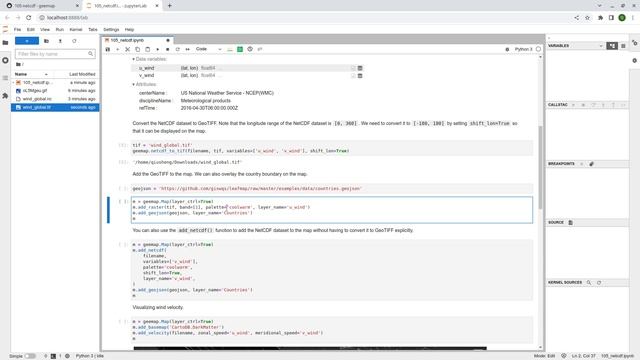Image resolution: width=640 pixels, height=360 pixels.
Task: Restart kernel and run all cells
Action: coord(188,49)
